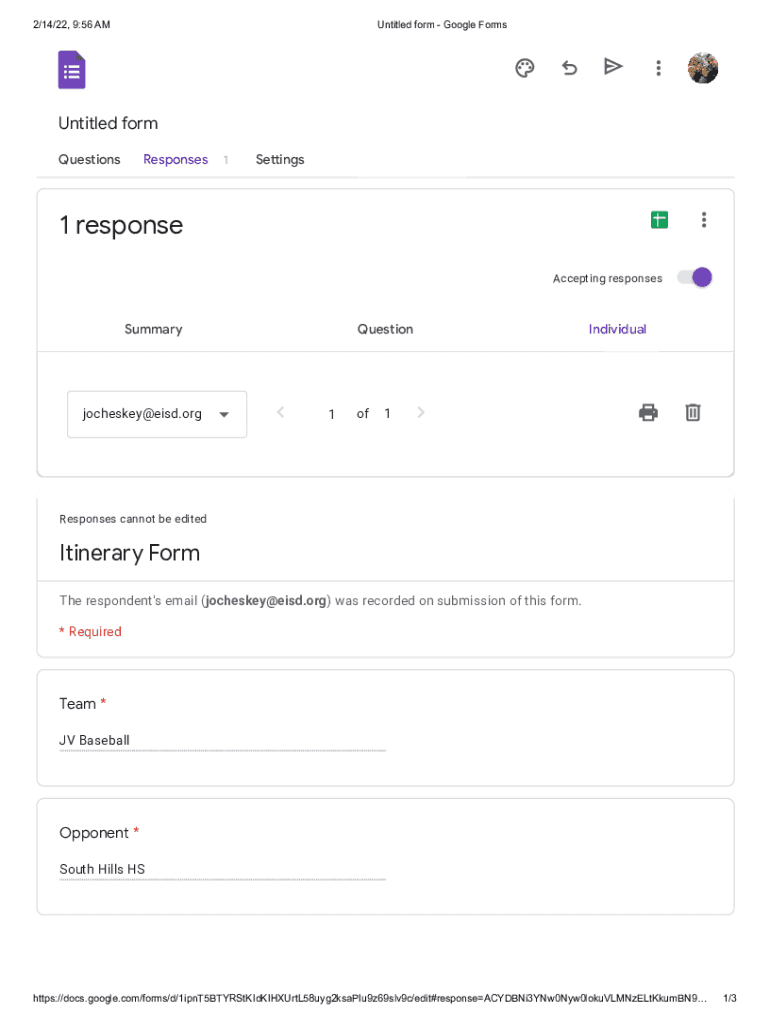Open the form's more options menu
The image size is (770, 1024).
pyautogui.click(x=658, y=68)
